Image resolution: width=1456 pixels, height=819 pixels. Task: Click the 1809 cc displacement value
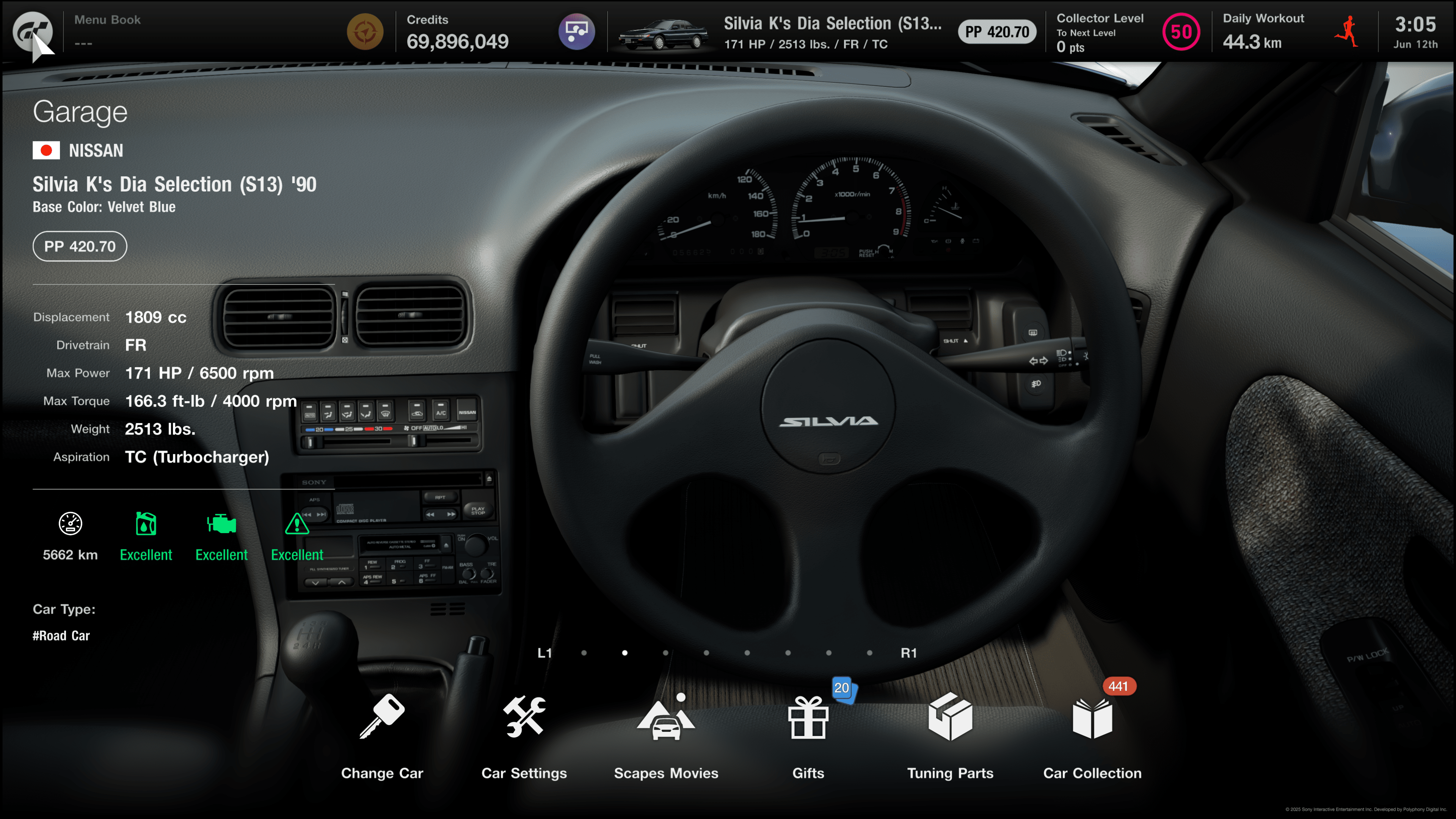point(155,317)
